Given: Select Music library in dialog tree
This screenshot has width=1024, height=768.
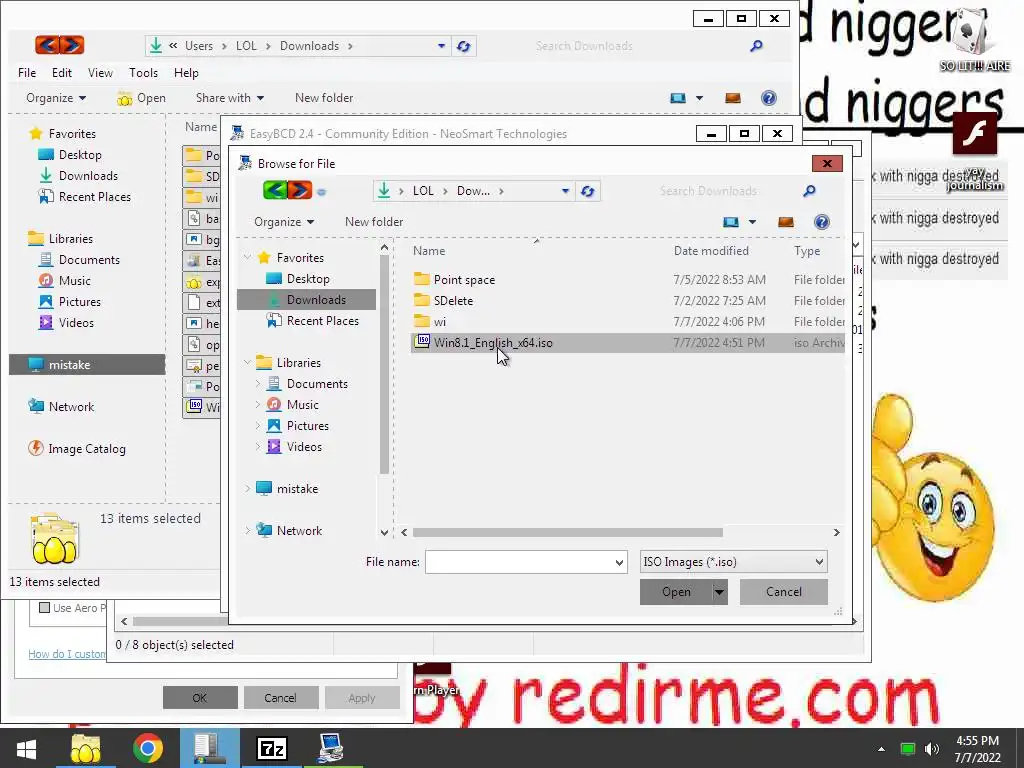Looking at the screenshot, I should point(302,405).
